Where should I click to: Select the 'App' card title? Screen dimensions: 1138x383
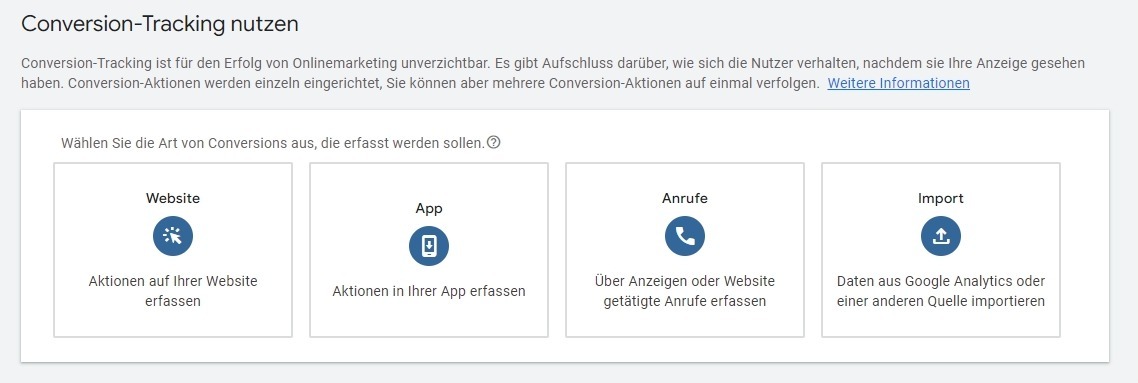429,208
